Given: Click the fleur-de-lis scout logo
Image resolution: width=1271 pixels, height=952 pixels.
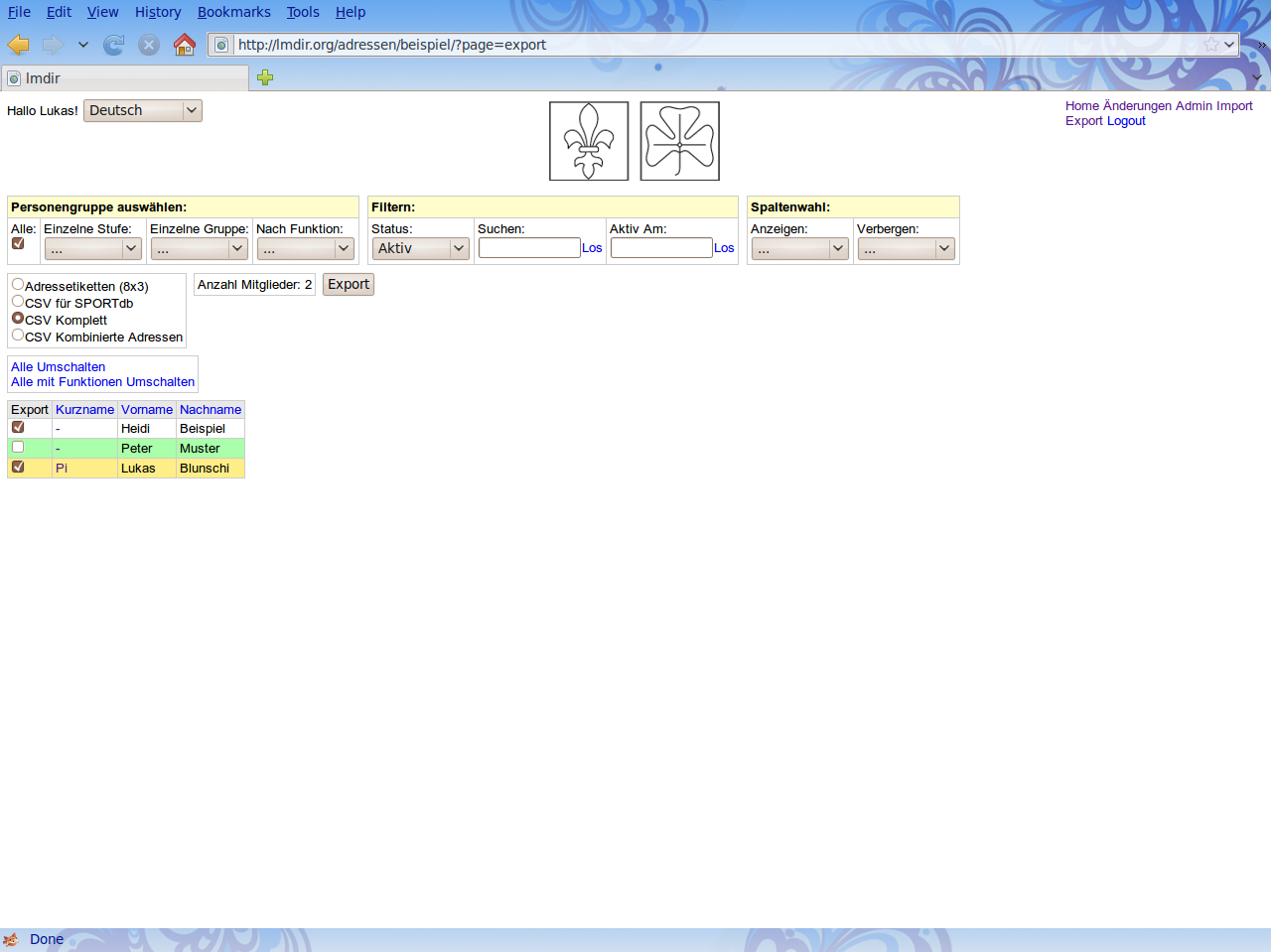Looking at the screenshot, I should click(x=589, y=141).
